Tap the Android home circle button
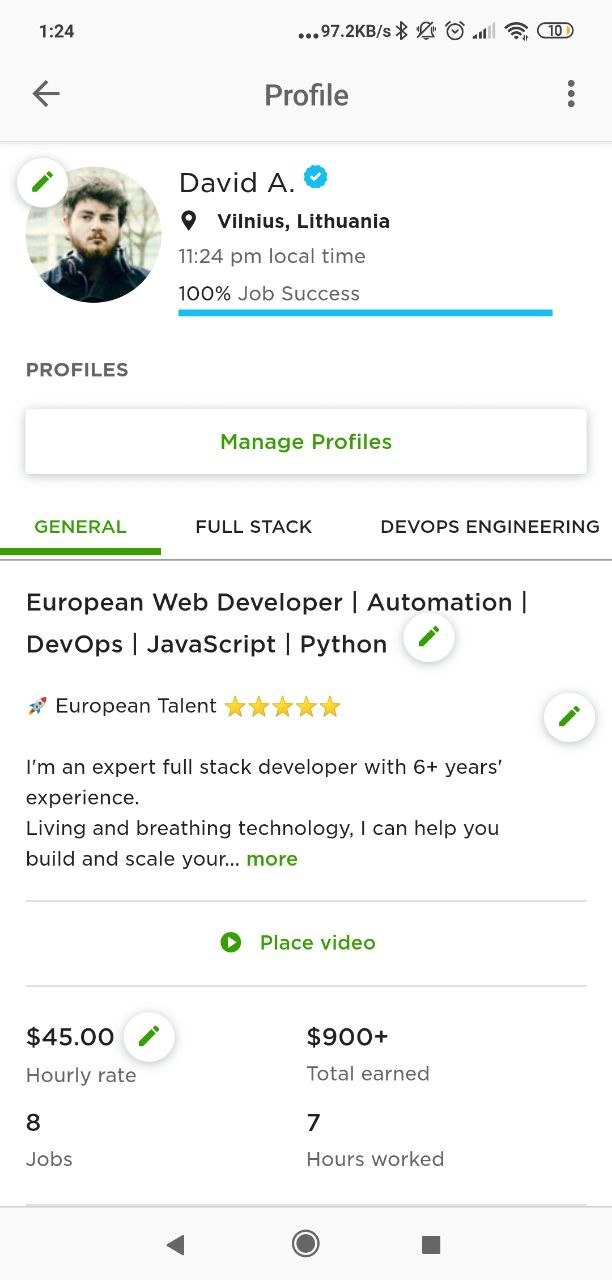Viewport: 612px width, 1280px height. coord(306,1243)
